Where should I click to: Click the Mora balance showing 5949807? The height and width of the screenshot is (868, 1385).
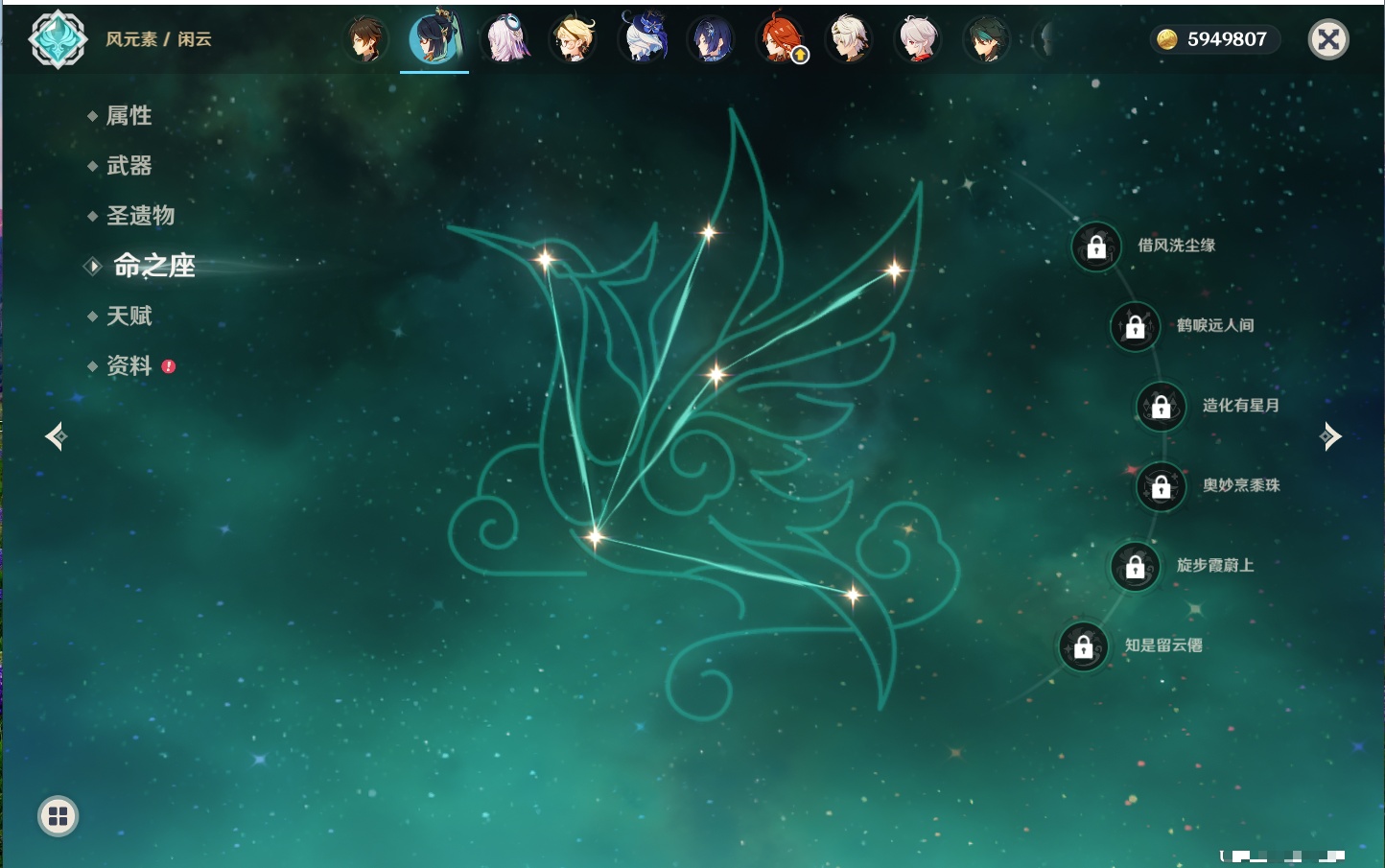pos(1214,39)
